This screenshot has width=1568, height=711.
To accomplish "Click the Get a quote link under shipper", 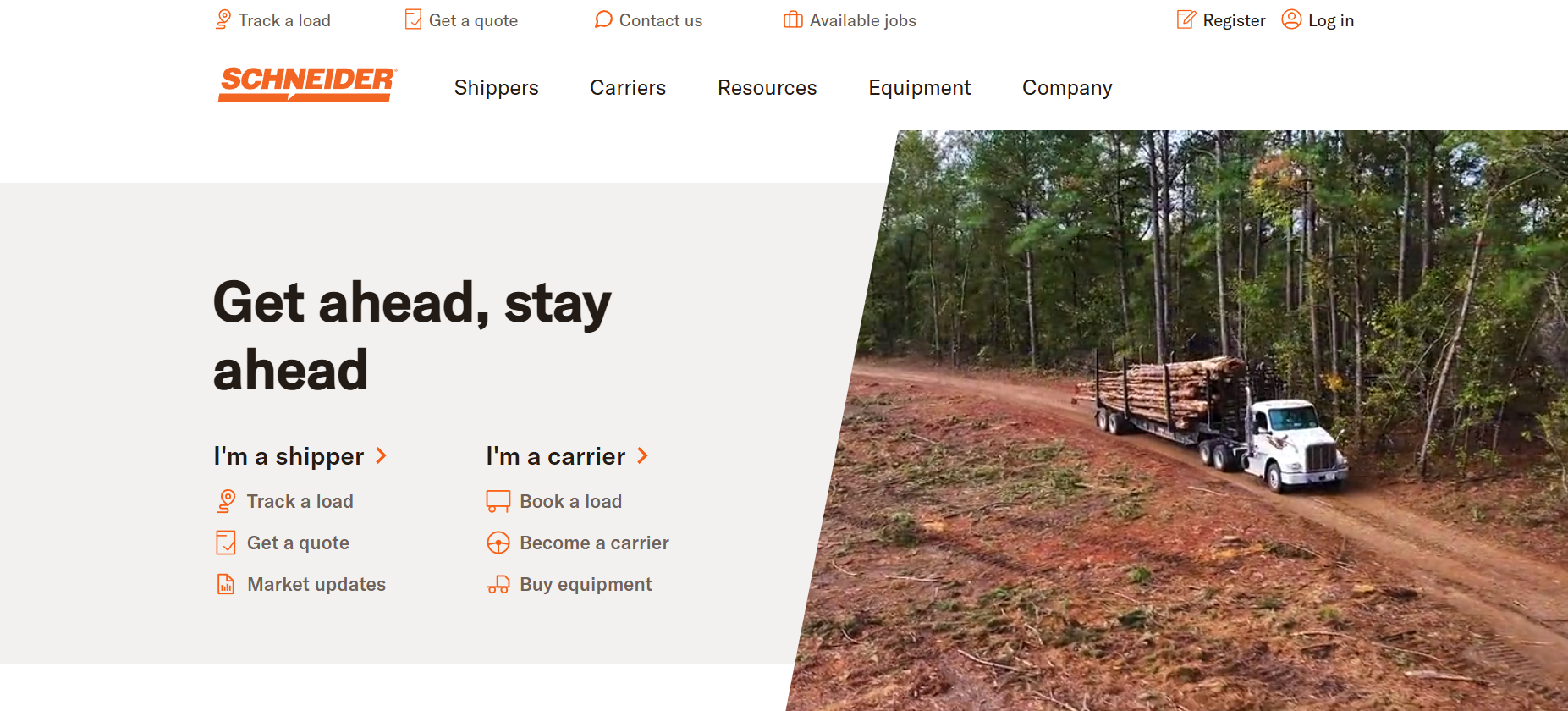I will click(298, 543).
